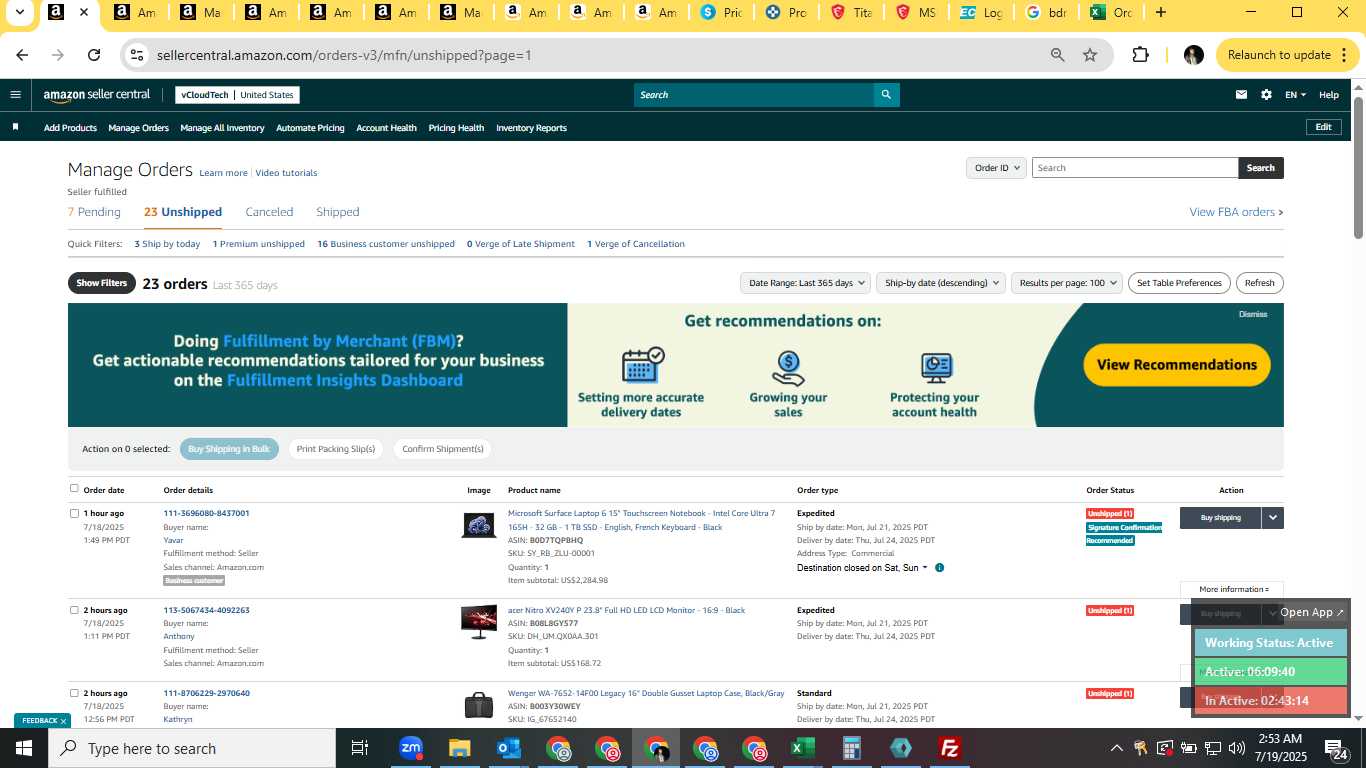Select checkbox for order 113-5067434-4092263
This screenshot has width=1366, height=768.
(74, 610)
